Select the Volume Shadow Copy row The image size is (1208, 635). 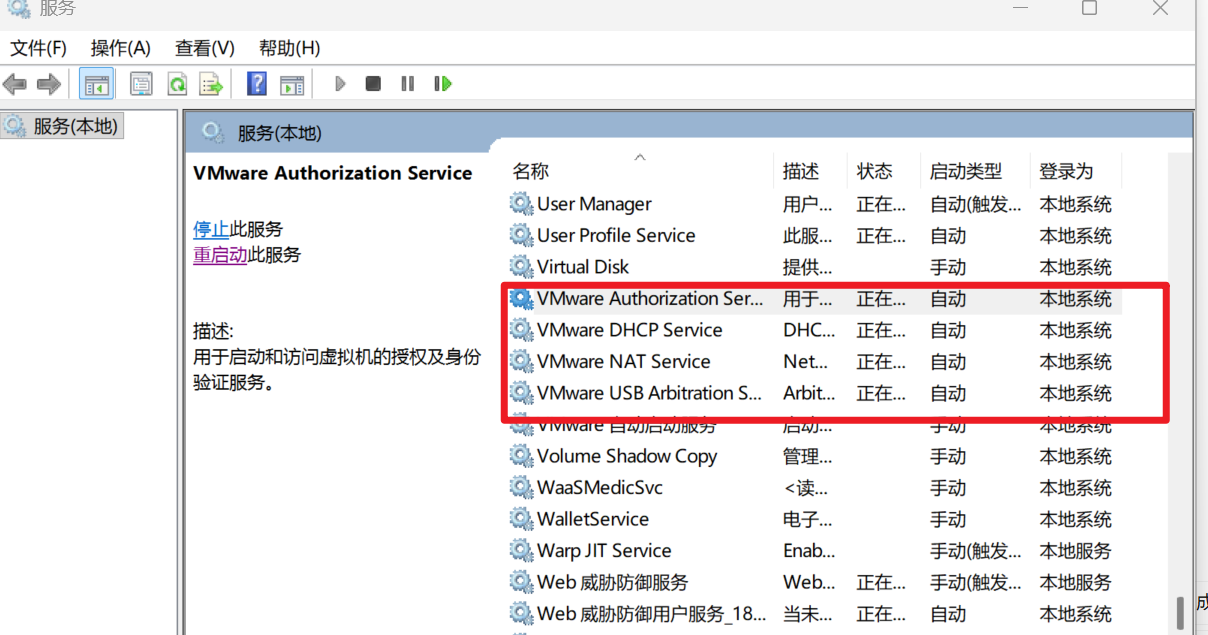click(814, 456)
